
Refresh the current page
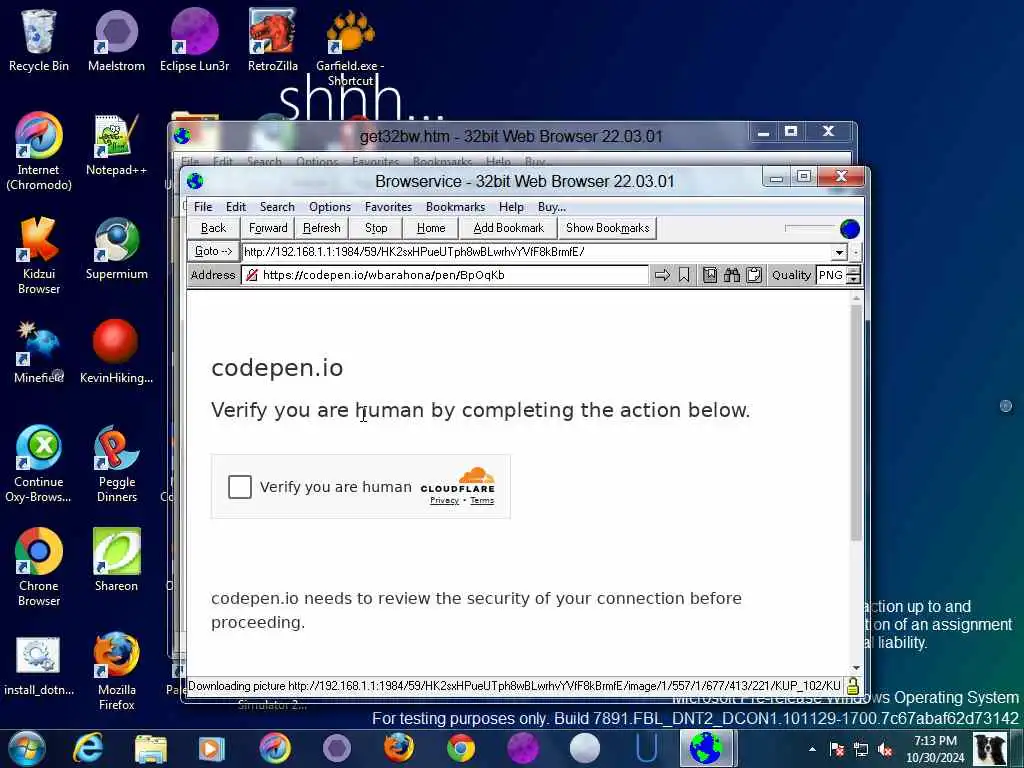pyautogui.click(x=321, y=228)
